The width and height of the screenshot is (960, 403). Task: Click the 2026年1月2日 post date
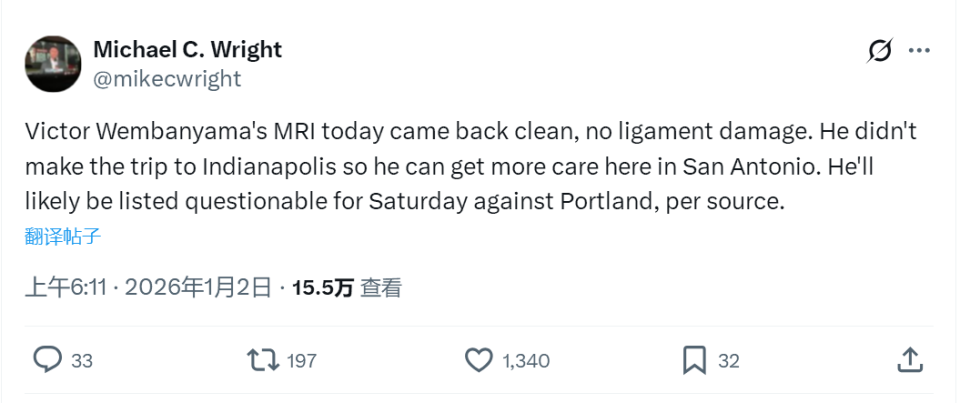199,288
